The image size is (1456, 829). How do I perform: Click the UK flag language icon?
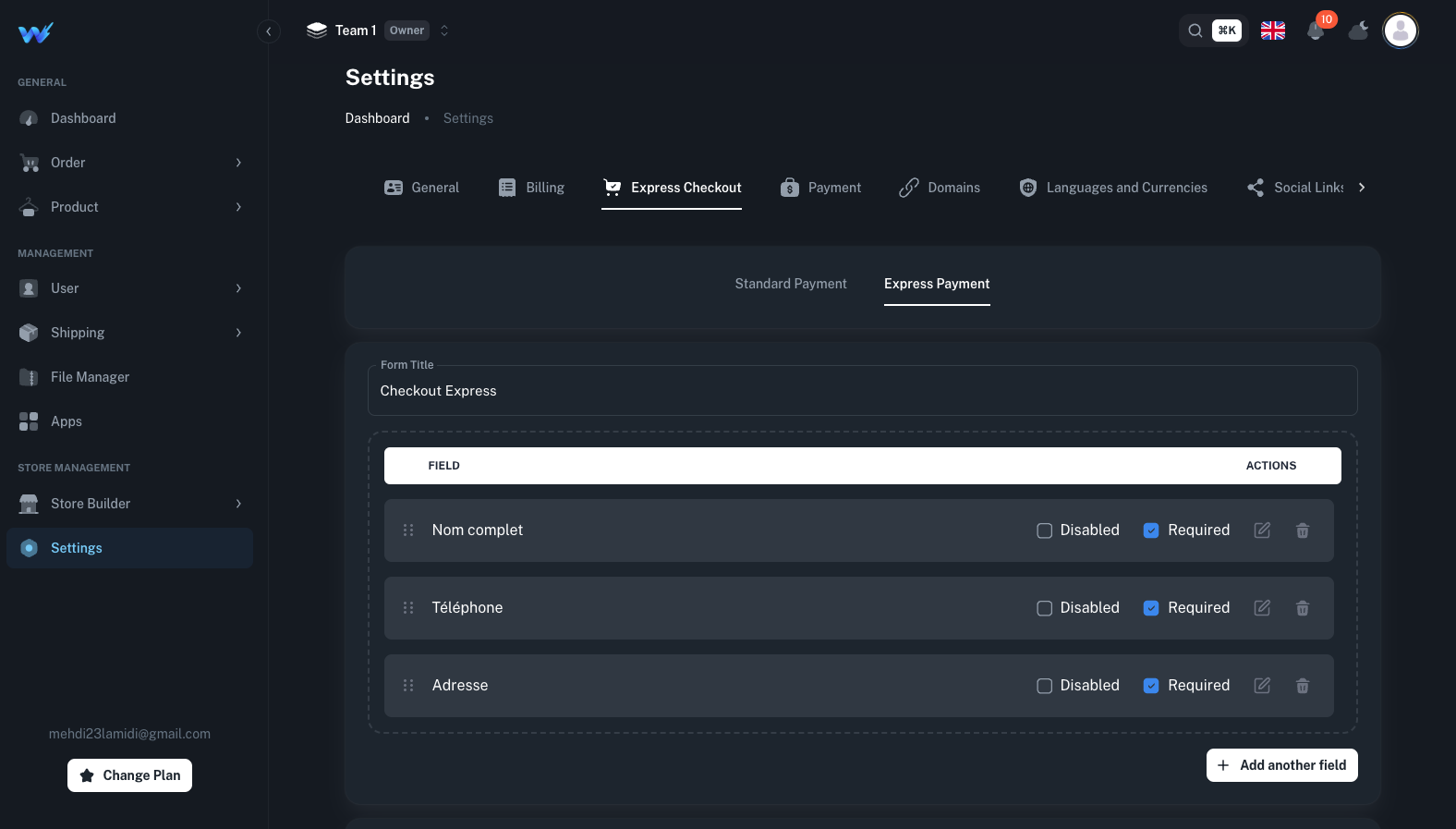(x=1273, y=30)
